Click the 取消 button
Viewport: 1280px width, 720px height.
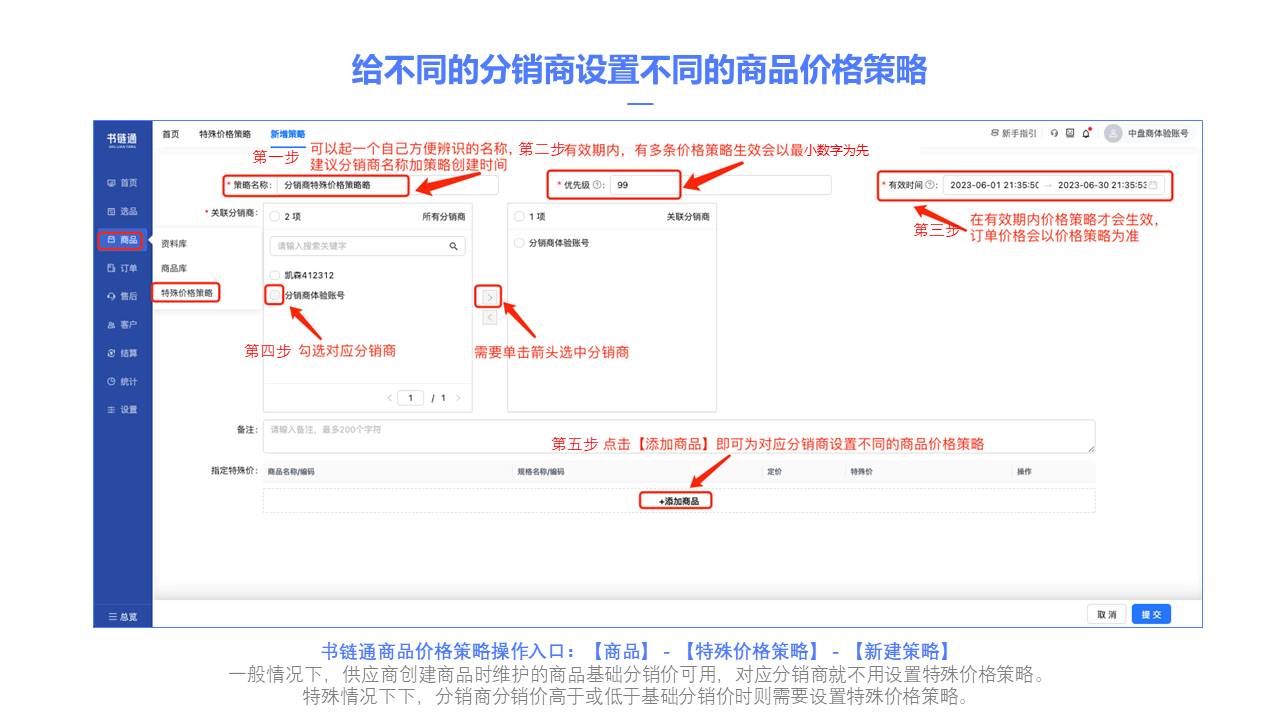click(1107, 614)
